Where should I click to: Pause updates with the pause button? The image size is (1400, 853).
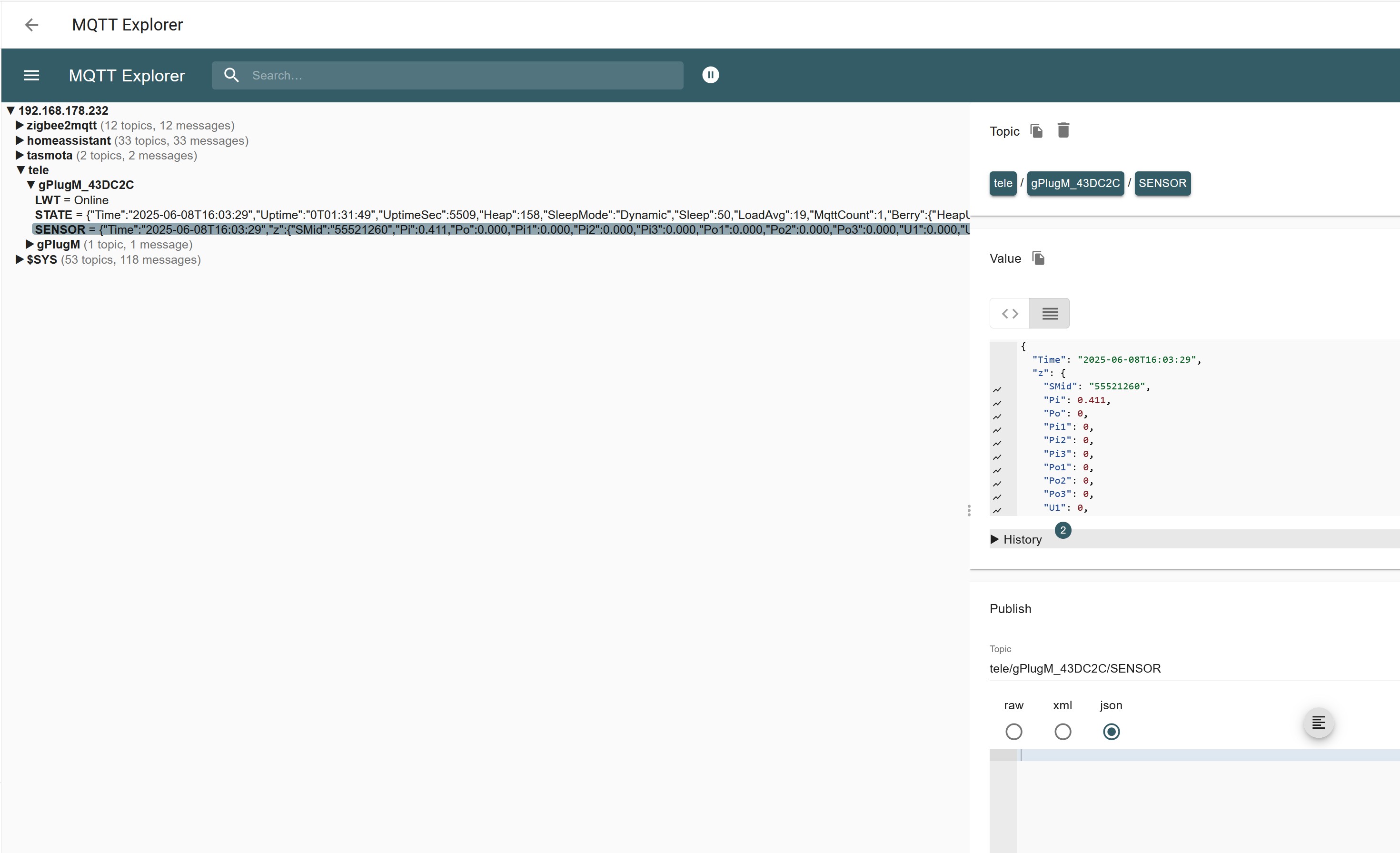(710, 75)
